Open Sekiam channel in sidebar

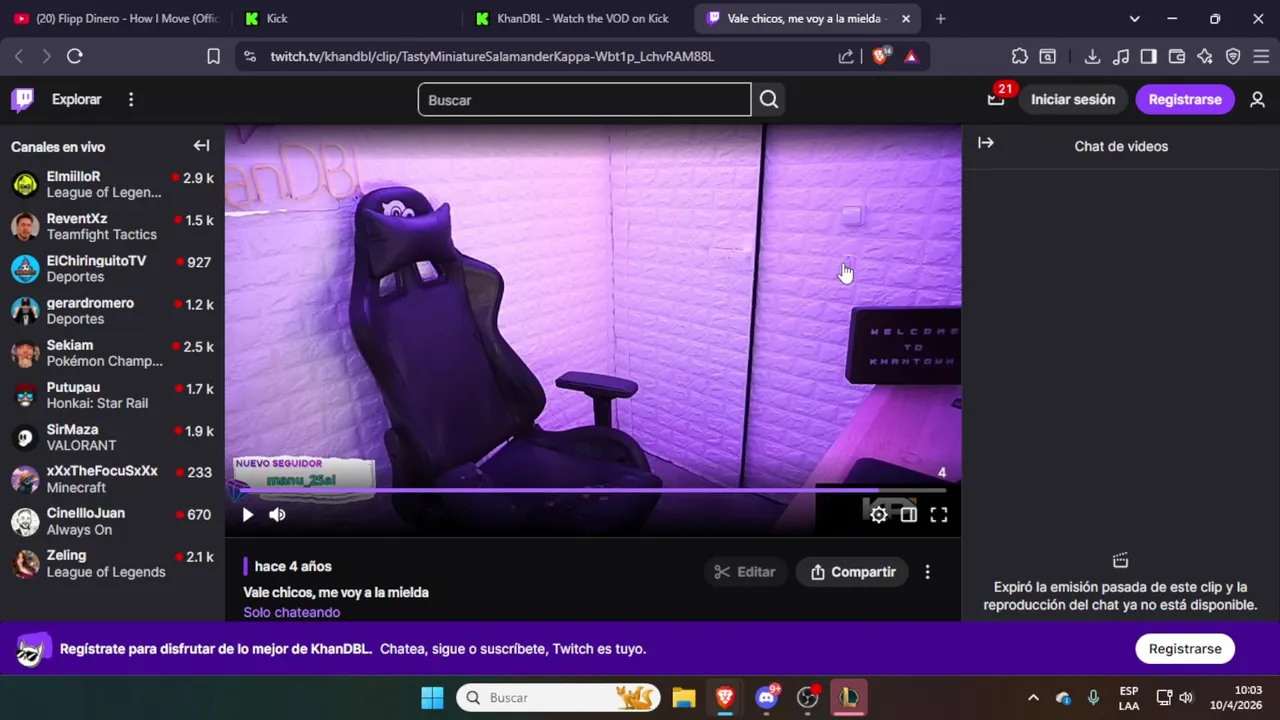click(112, 352)
